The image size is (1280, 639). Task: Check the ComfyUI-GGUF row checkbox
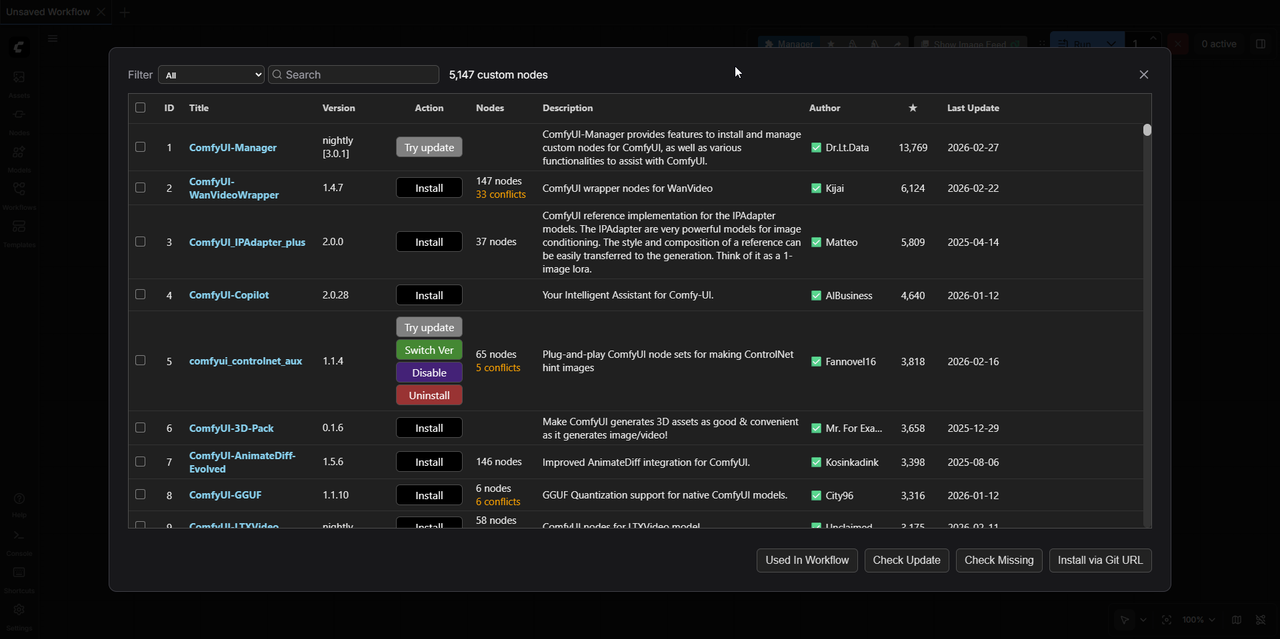[x=140, y=494]
